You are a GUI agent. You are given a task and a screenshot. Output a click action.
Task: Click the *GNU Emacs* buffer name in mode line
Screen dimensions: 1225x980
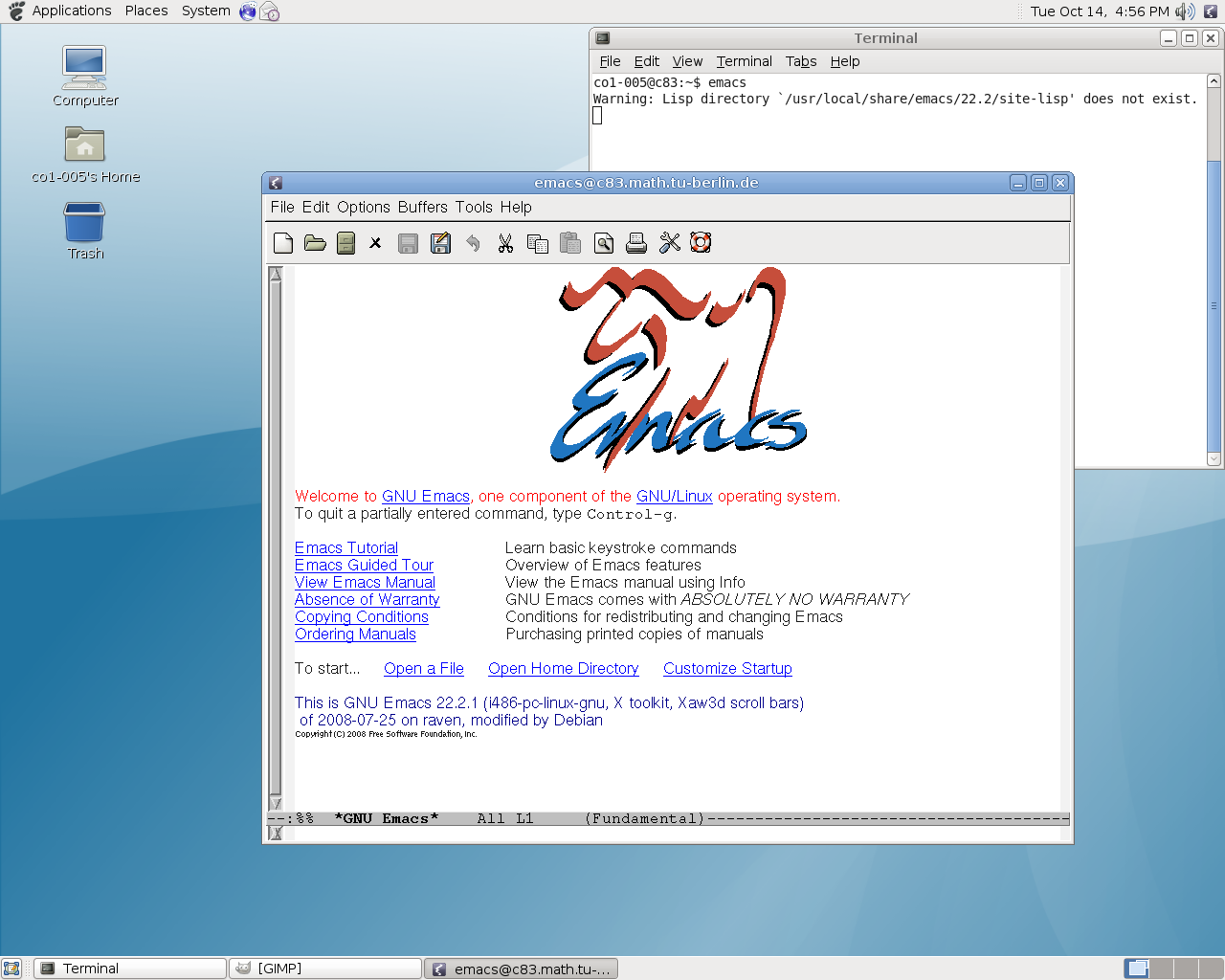click(387, 819)
